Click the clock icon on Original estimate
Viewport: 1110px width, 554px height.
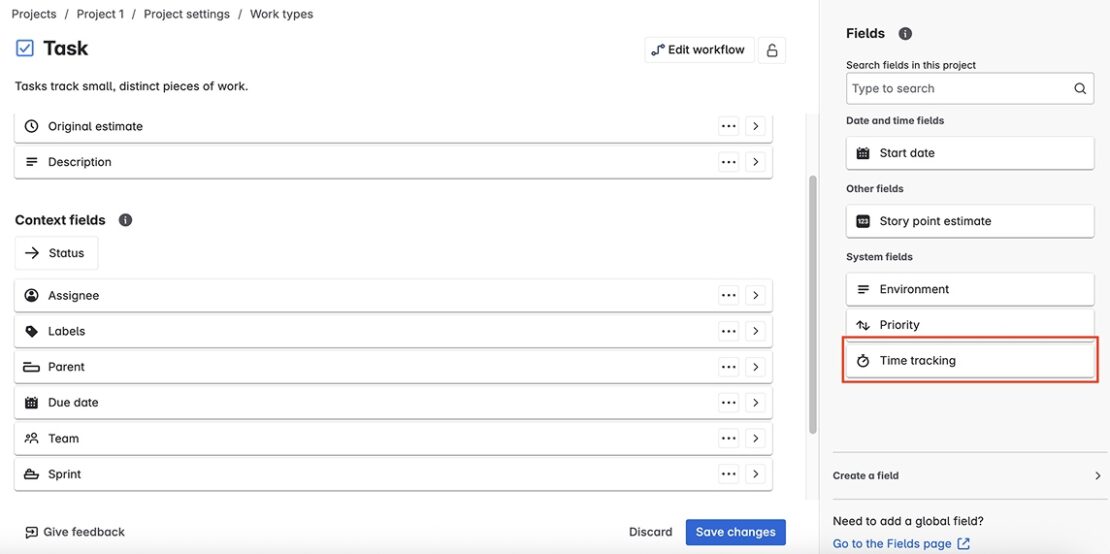[31, 126]
